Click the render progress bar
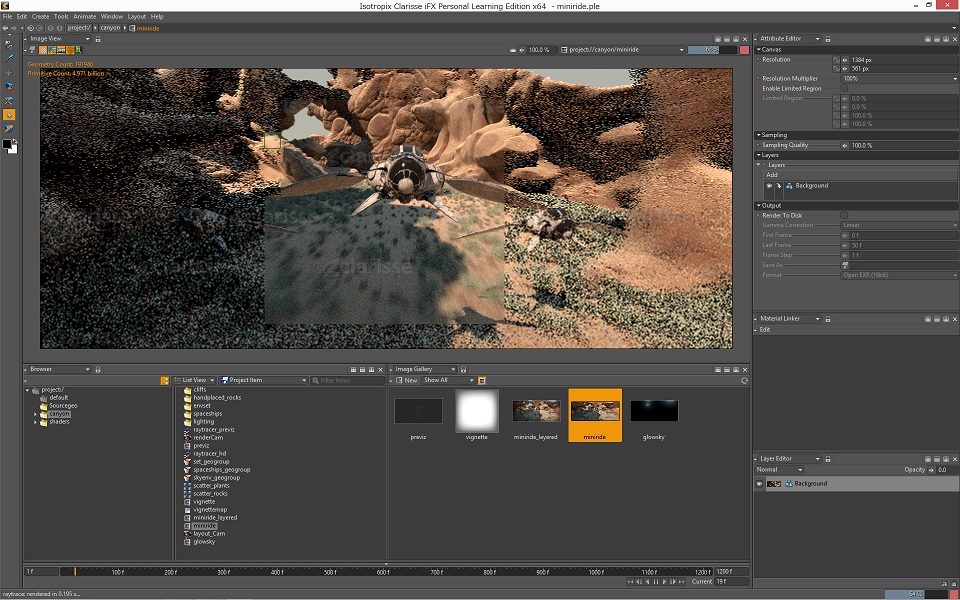Image resolution: width=960 pixels, height=600 pixels. coord(712,50)
